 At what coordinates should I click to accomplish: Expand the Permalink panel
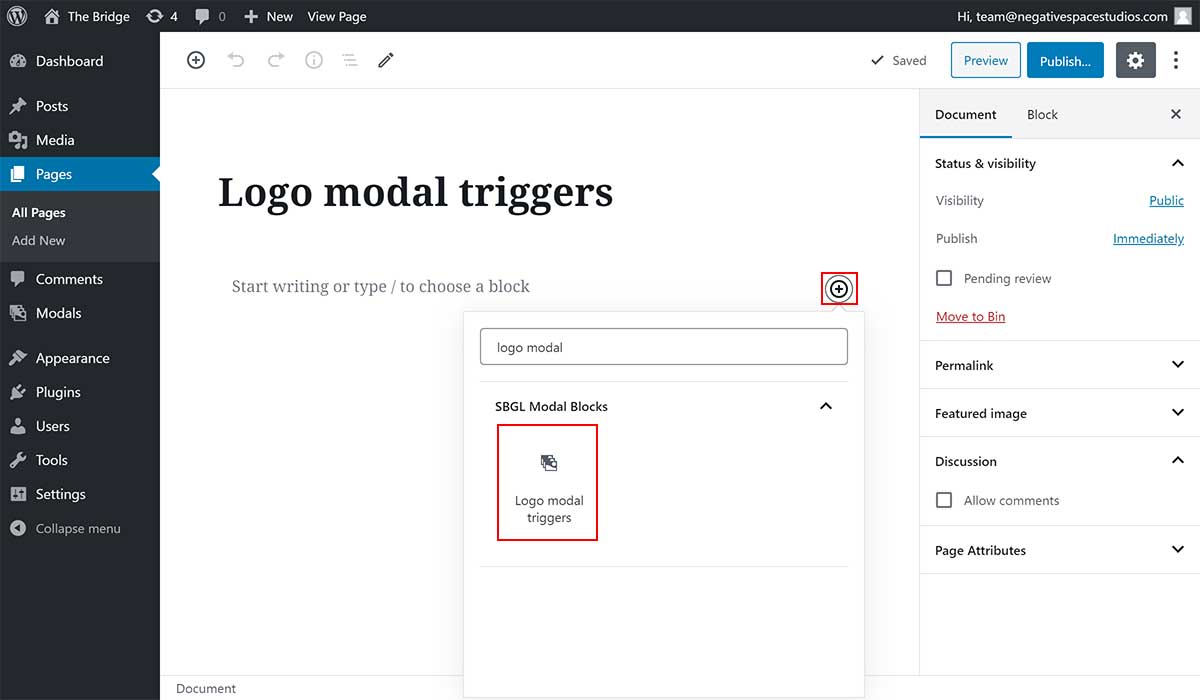coord(1059,365)
